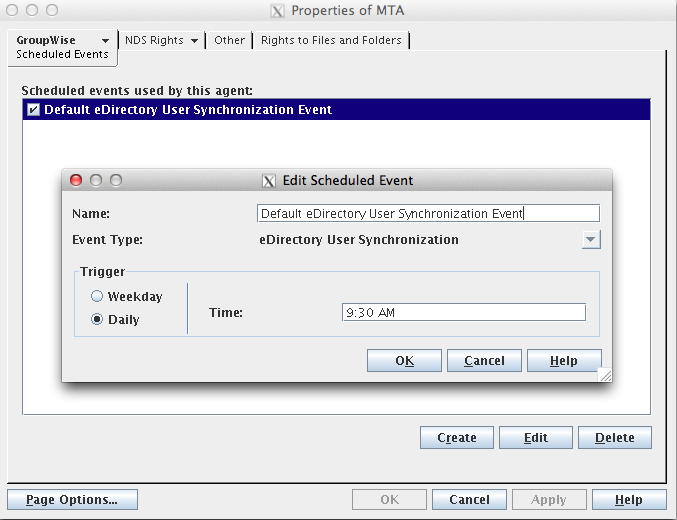This screenshot has width=677, height=520.
Task: Delete the selected scheduled event
Action: (615, 438)
